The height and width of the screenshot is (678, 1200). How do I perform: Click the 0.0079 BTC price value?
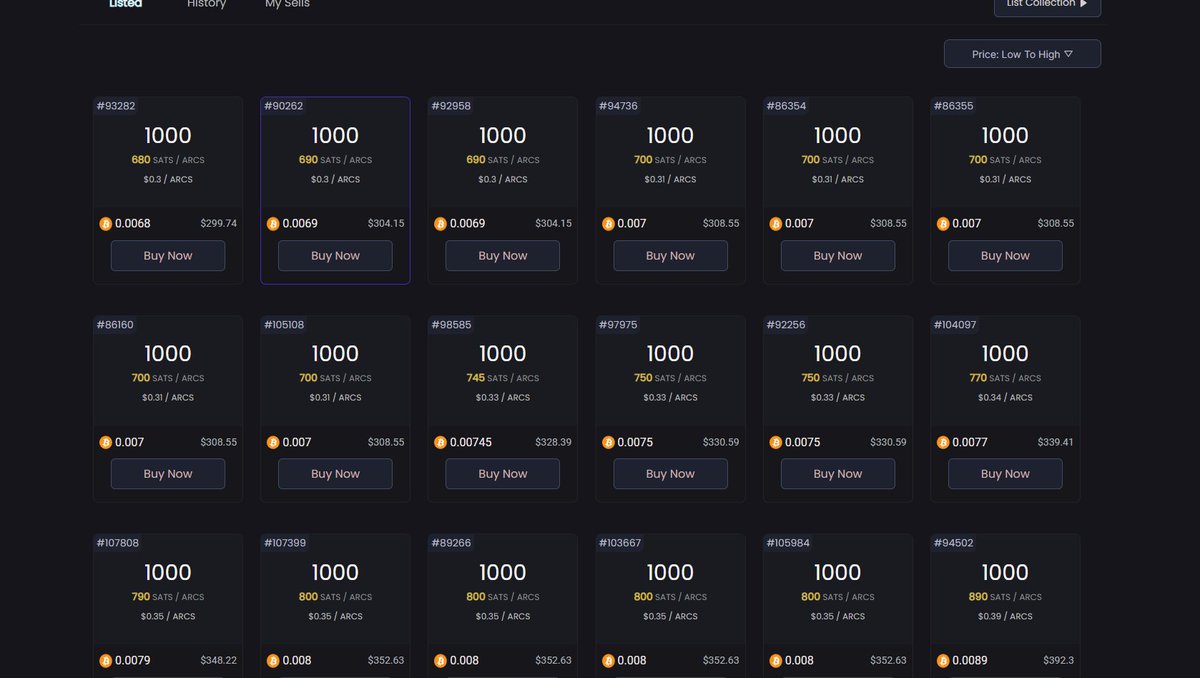pyautogui.click(x=133, y=661)
